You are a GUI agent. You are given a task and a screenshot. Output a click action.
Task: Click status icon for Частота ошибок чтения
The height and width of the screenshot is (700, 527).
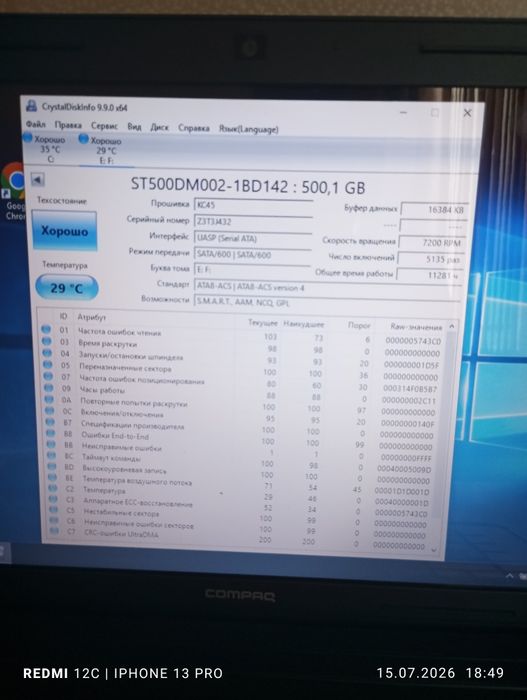pyautogui.click(x=46, y=329)
